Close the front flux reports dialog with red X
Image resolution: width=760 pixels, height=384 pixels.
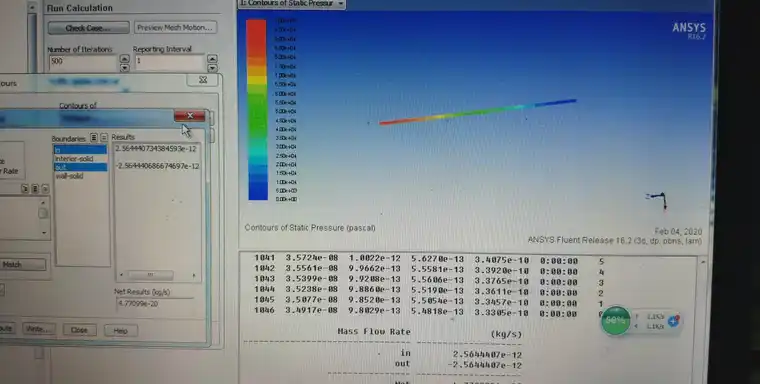pyautogui.click(x=190, y=115)
